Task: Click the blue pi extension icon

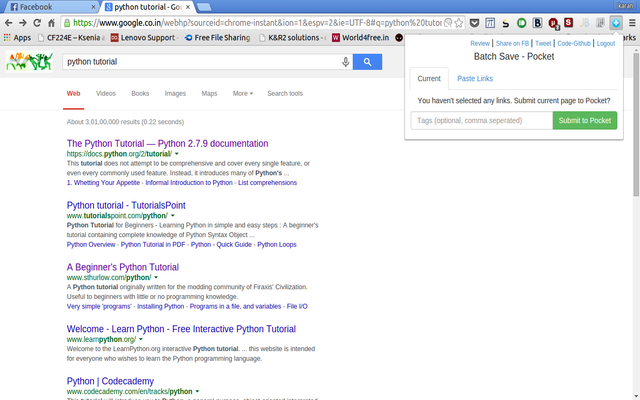Action: (490, 23)
